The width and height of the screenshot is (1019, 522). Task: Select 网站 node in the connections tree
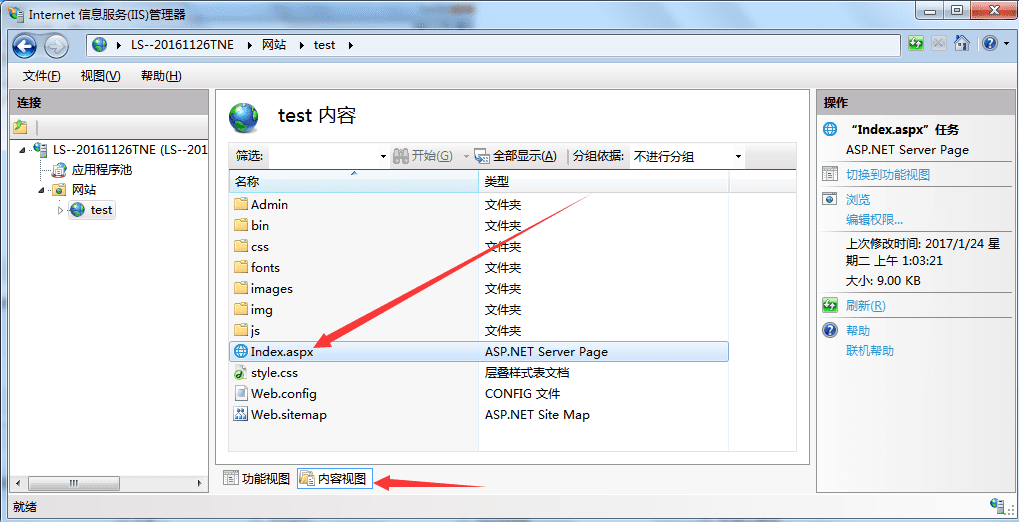[x=84, y=190]
